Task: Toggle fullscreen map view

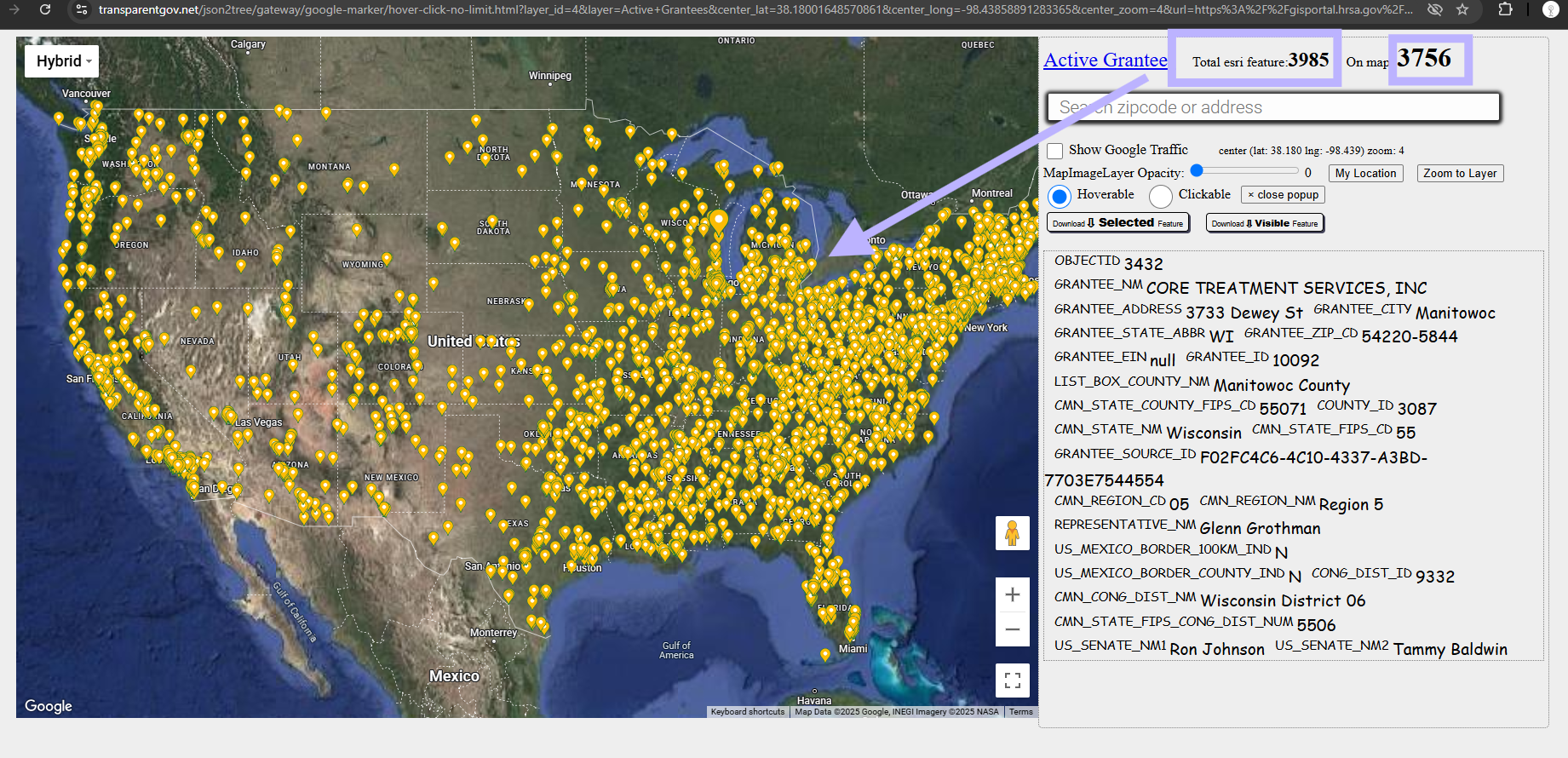Action: click(1012, 680)
